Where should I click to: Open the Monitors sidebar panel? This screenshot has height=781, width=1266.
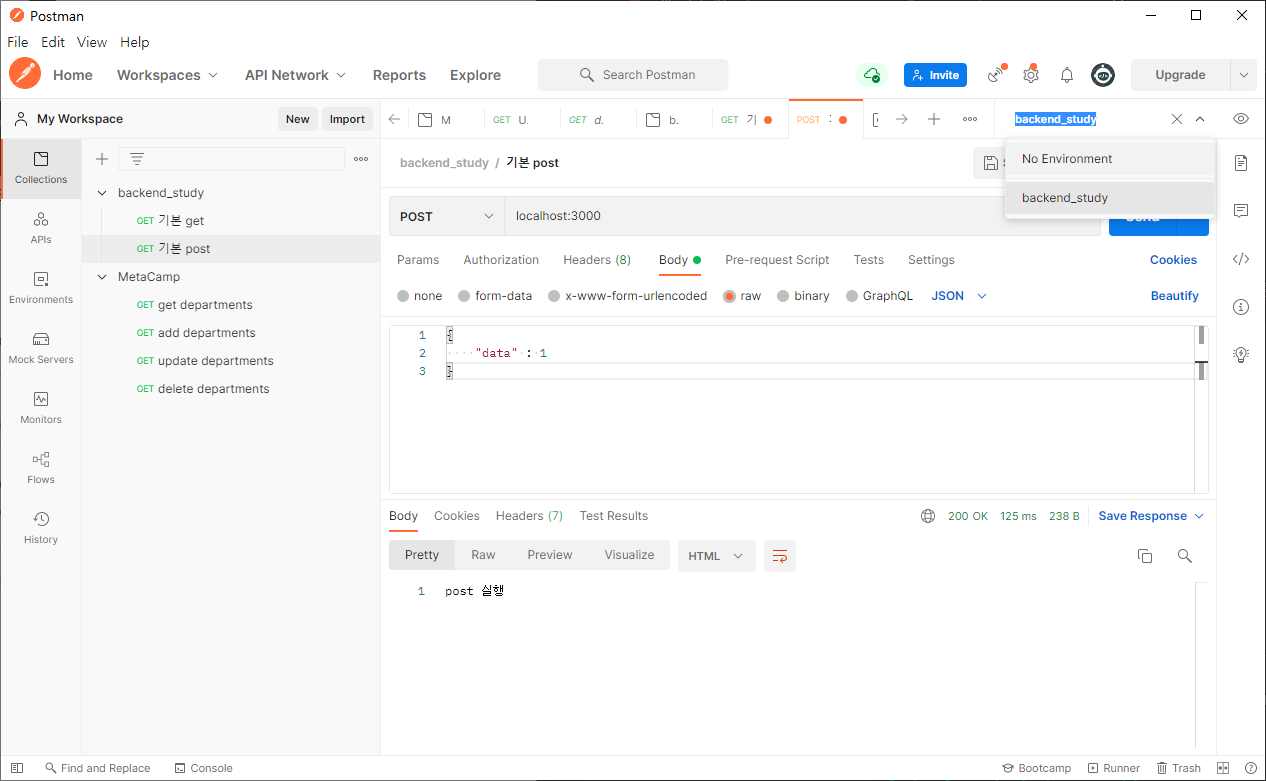pos(41,408)
